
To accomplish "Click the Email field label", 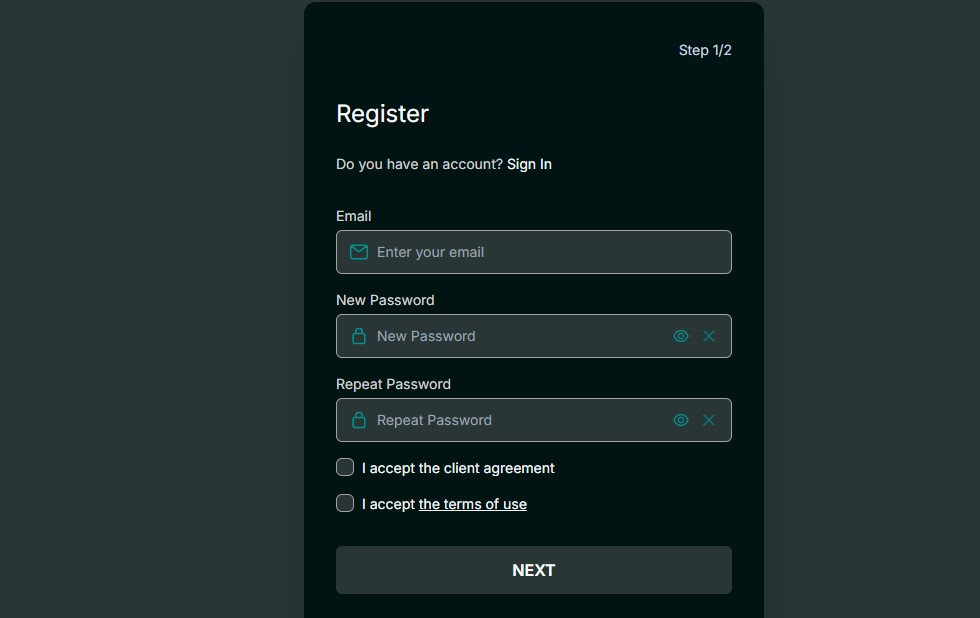I will point(353,216).
